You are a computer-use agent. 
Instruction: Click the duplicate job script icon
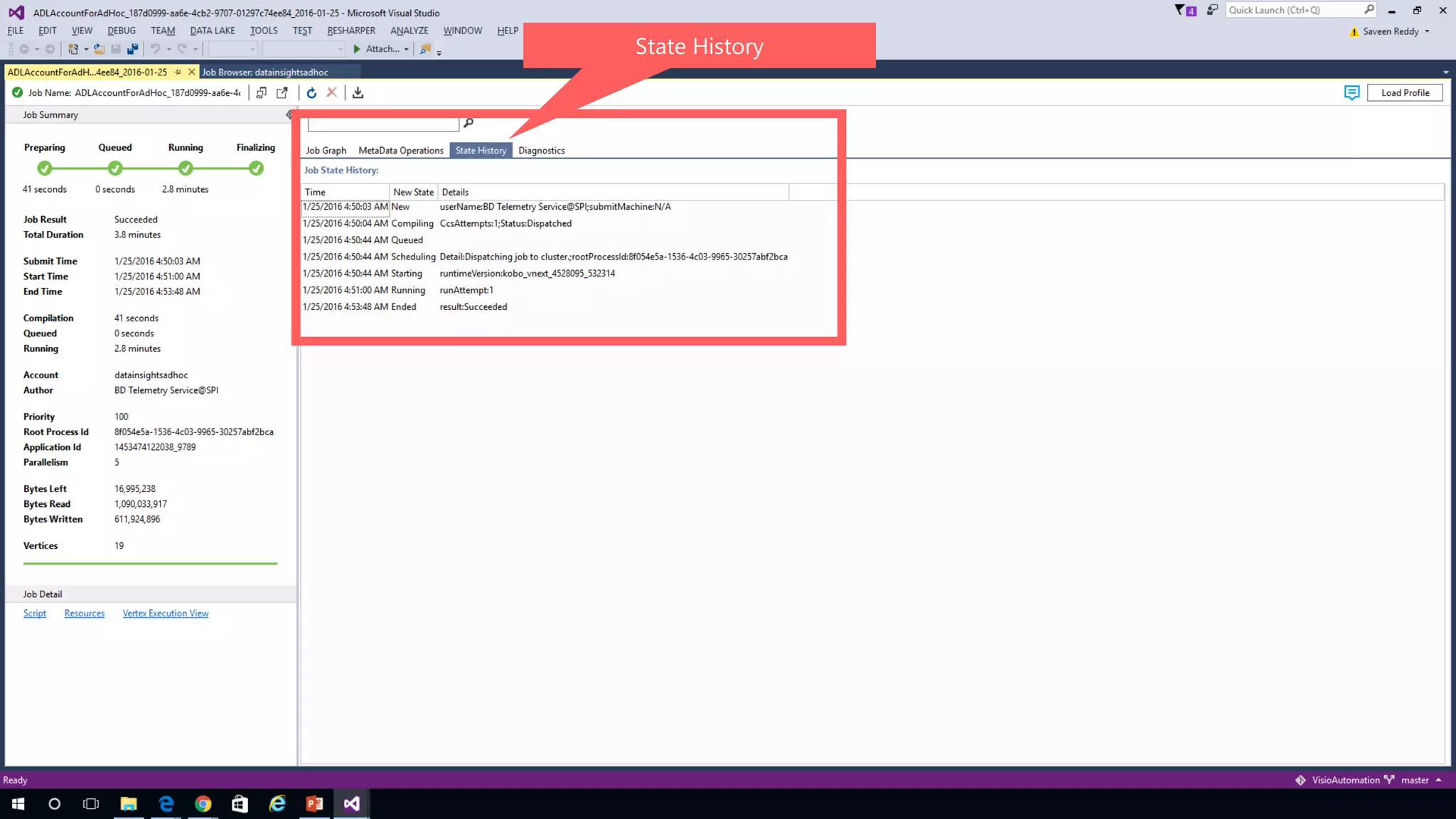(x=262, y=93)
